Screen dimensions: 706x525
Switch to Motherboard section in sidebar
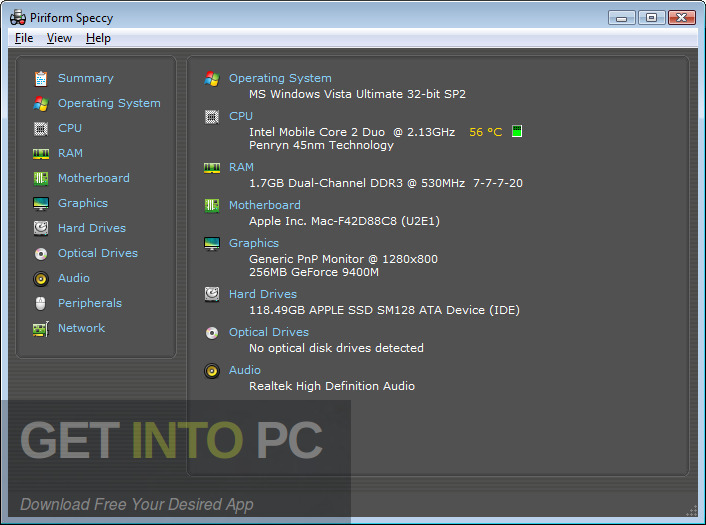[94, 178]
